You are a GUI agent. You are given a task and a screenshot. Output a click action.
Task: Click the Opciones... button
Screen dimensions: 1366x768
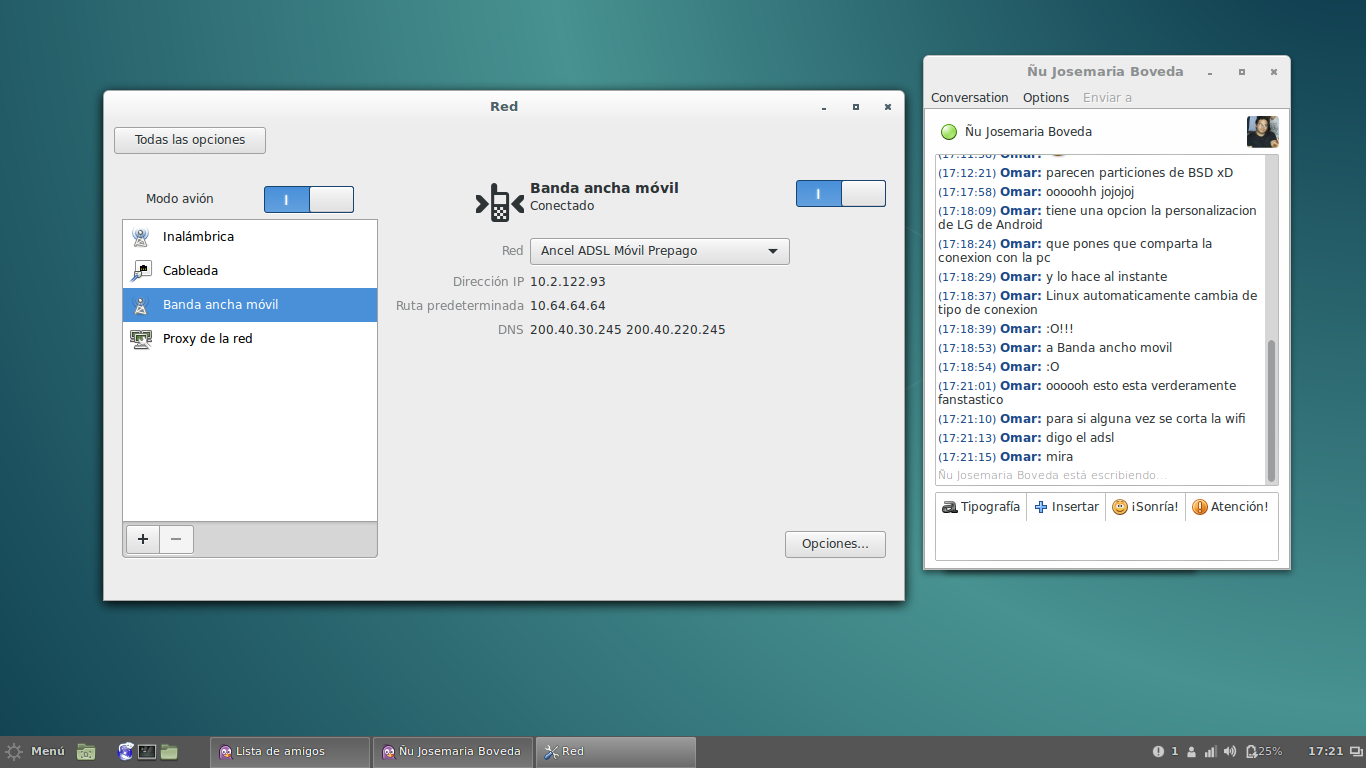tap(836, 544)
